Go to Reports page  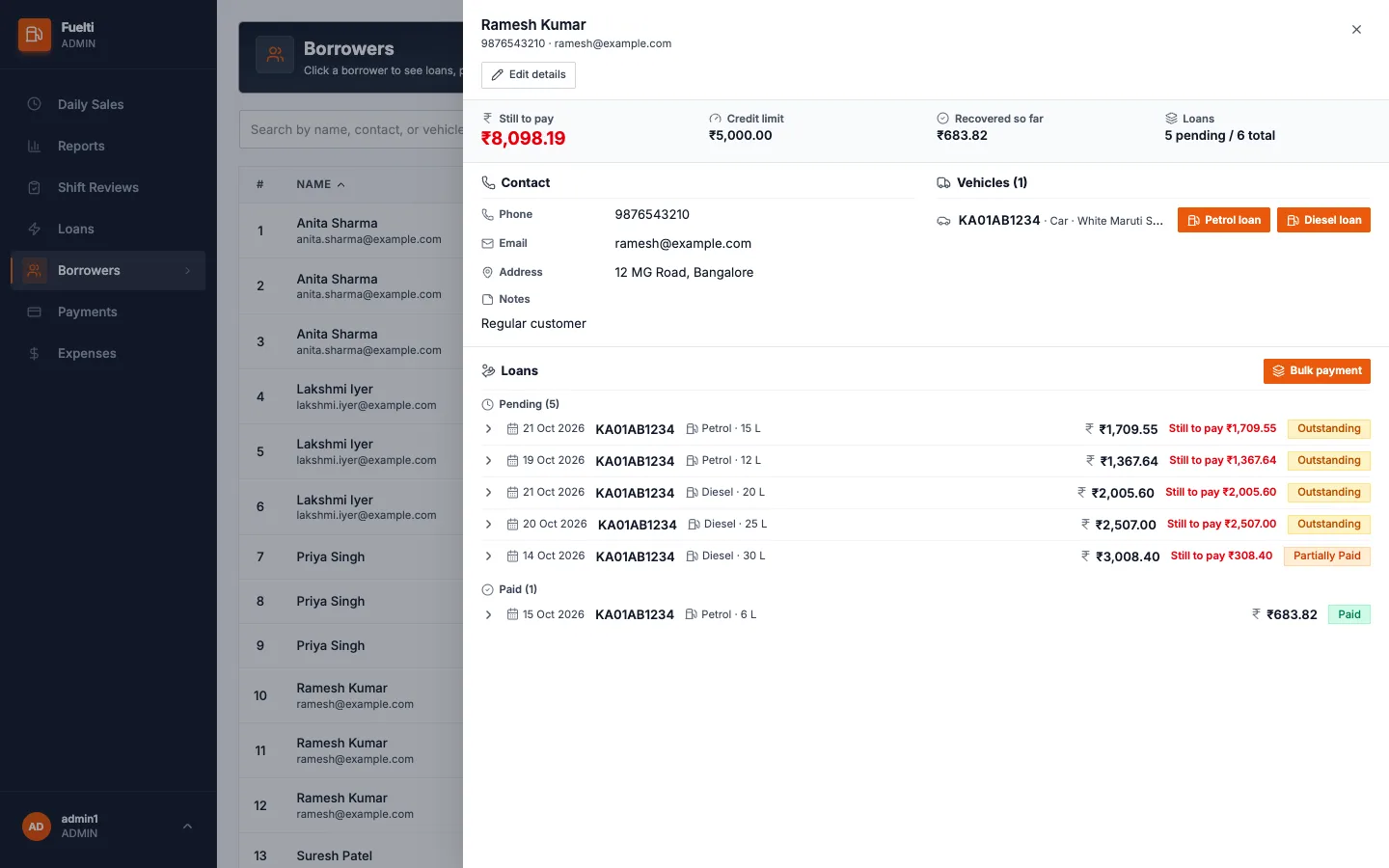click(x=108, y=146)
